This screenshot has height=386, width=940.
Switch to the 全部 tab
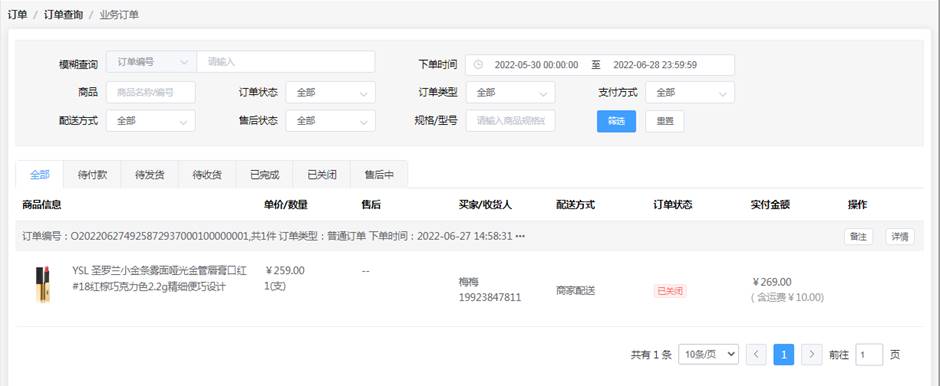[x=40, y=175]
